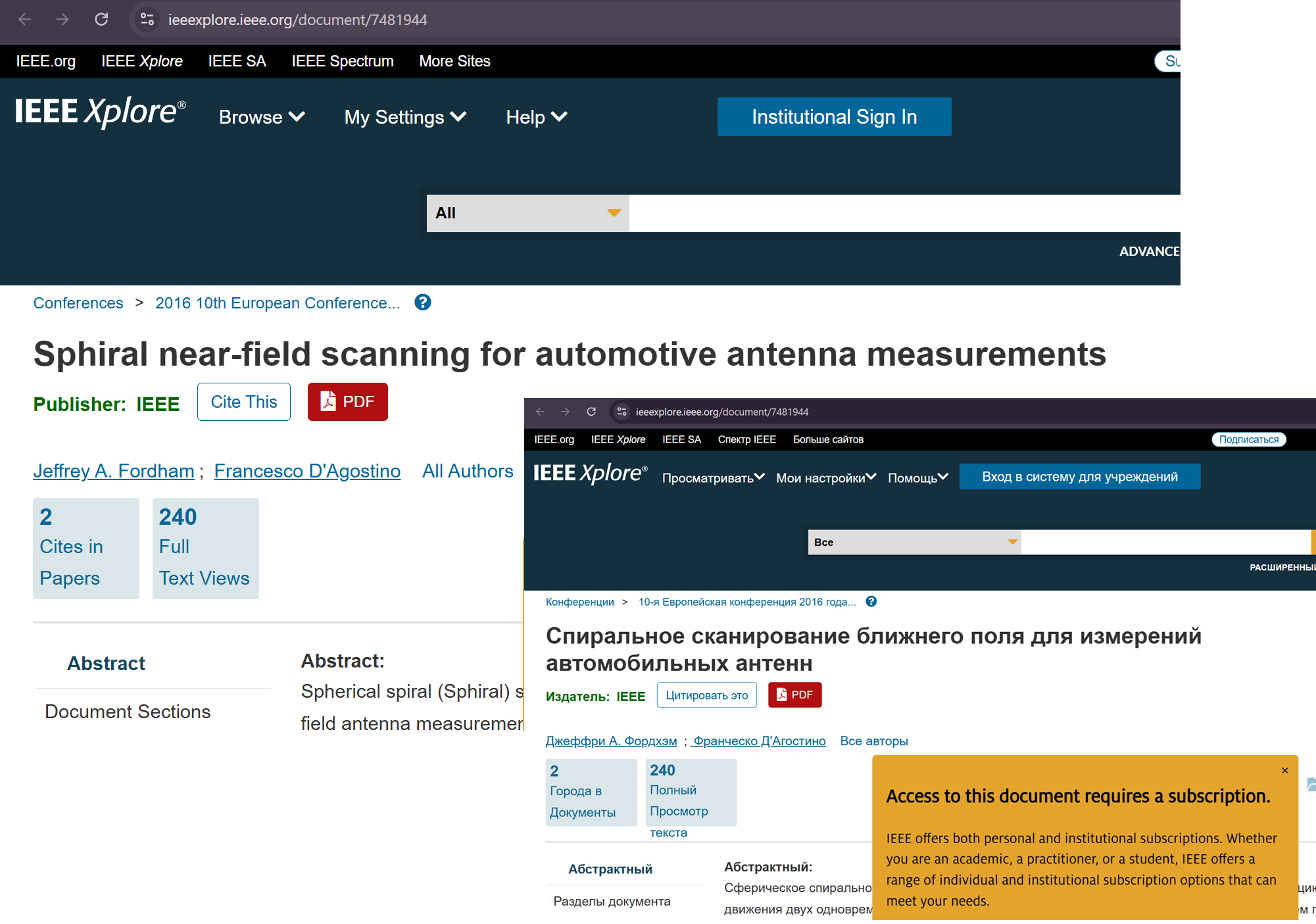Open the IEEE Xplore logo in the English window
The width and height of the screenshot is (1316, 924).
coord(100,112)
